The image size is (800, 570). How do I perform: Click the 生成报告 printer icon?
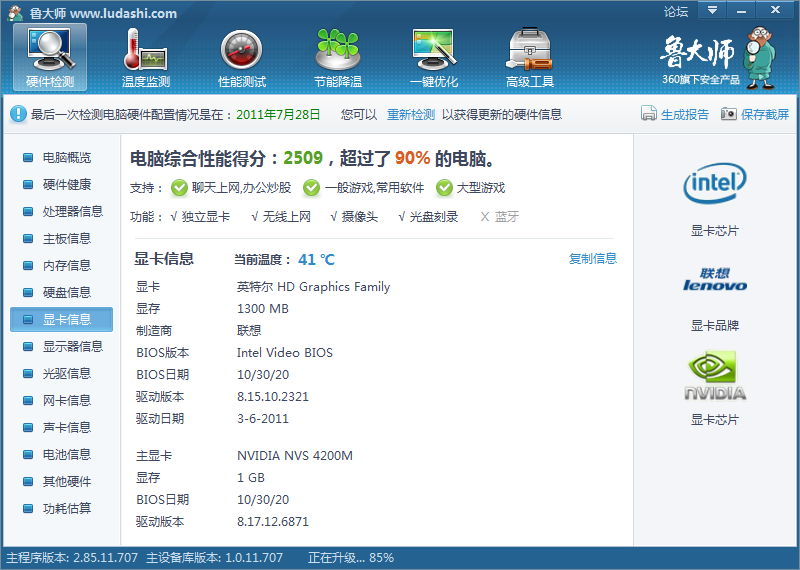[x=649, y=114]
